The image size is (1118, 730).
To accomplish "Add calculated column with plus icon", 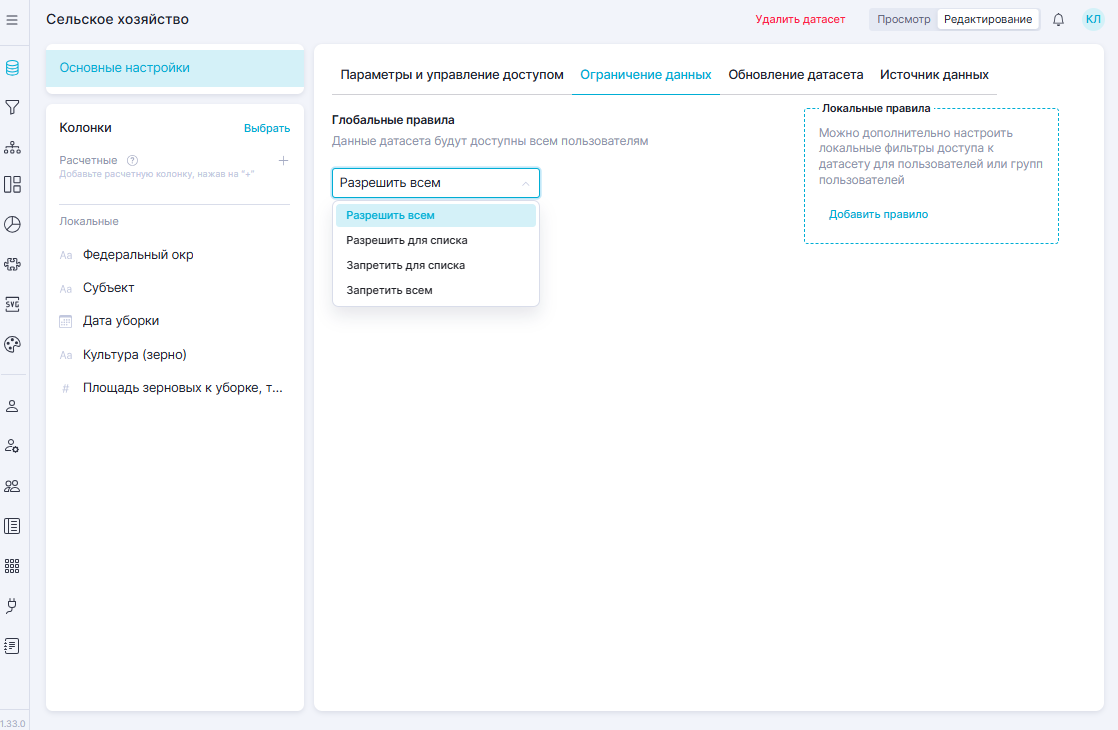I will tap(283, 160).
